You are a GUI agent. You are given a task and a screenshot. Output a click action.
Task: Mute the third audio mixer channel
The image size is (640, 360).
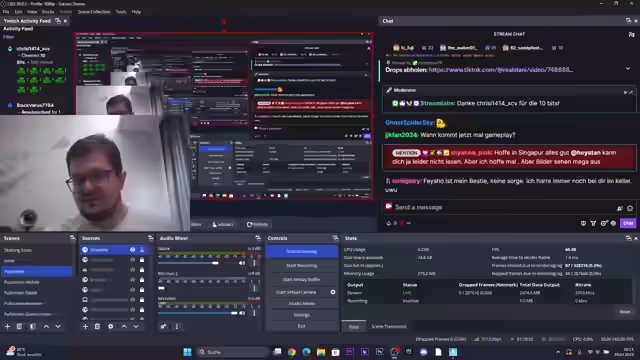(x=242, y=313)
